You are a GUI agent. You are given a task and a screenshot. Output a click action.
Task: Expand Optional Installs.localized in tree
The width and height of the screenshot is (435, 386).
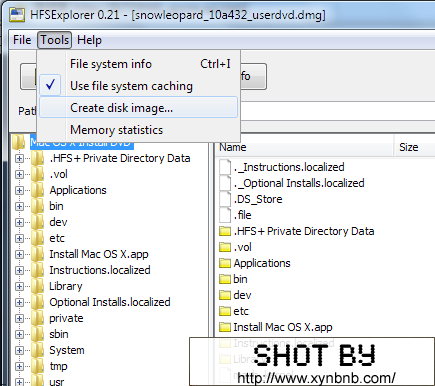[19, 303]
